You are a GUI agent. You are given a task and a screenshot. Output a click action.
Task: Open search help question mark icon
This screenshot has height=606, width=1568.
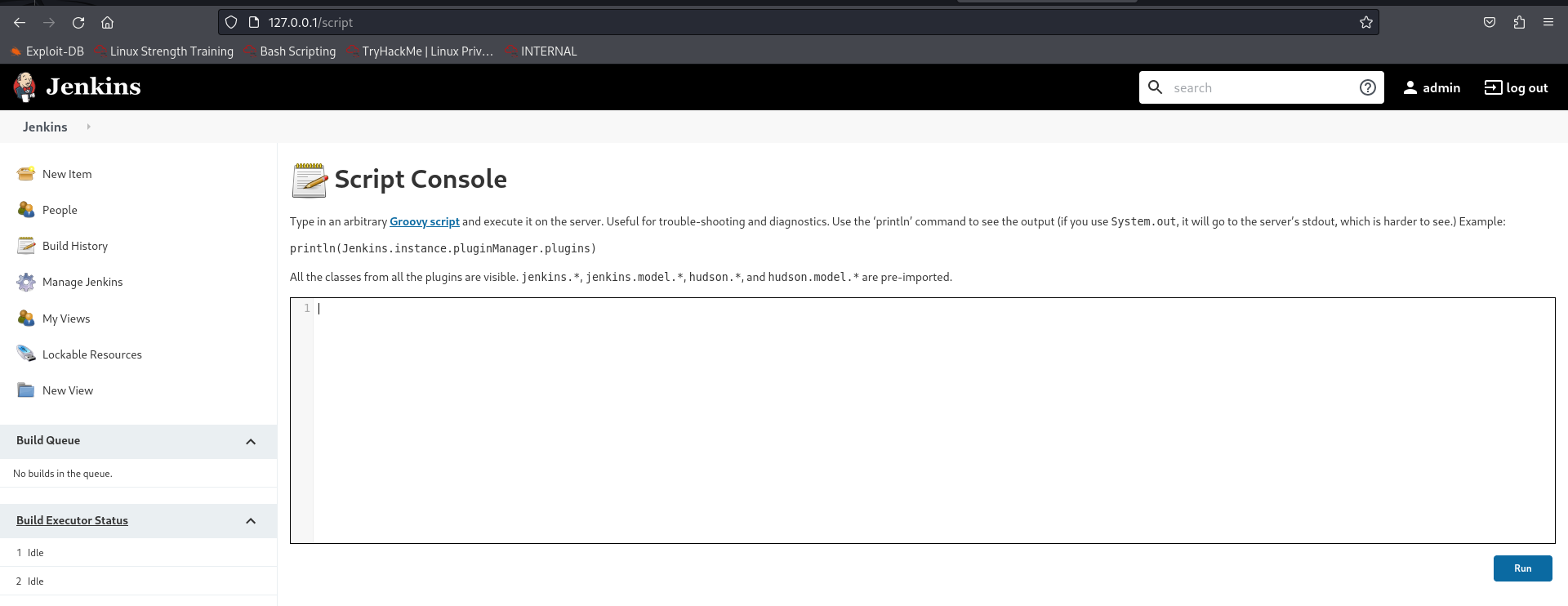[x=1367, y=87]
